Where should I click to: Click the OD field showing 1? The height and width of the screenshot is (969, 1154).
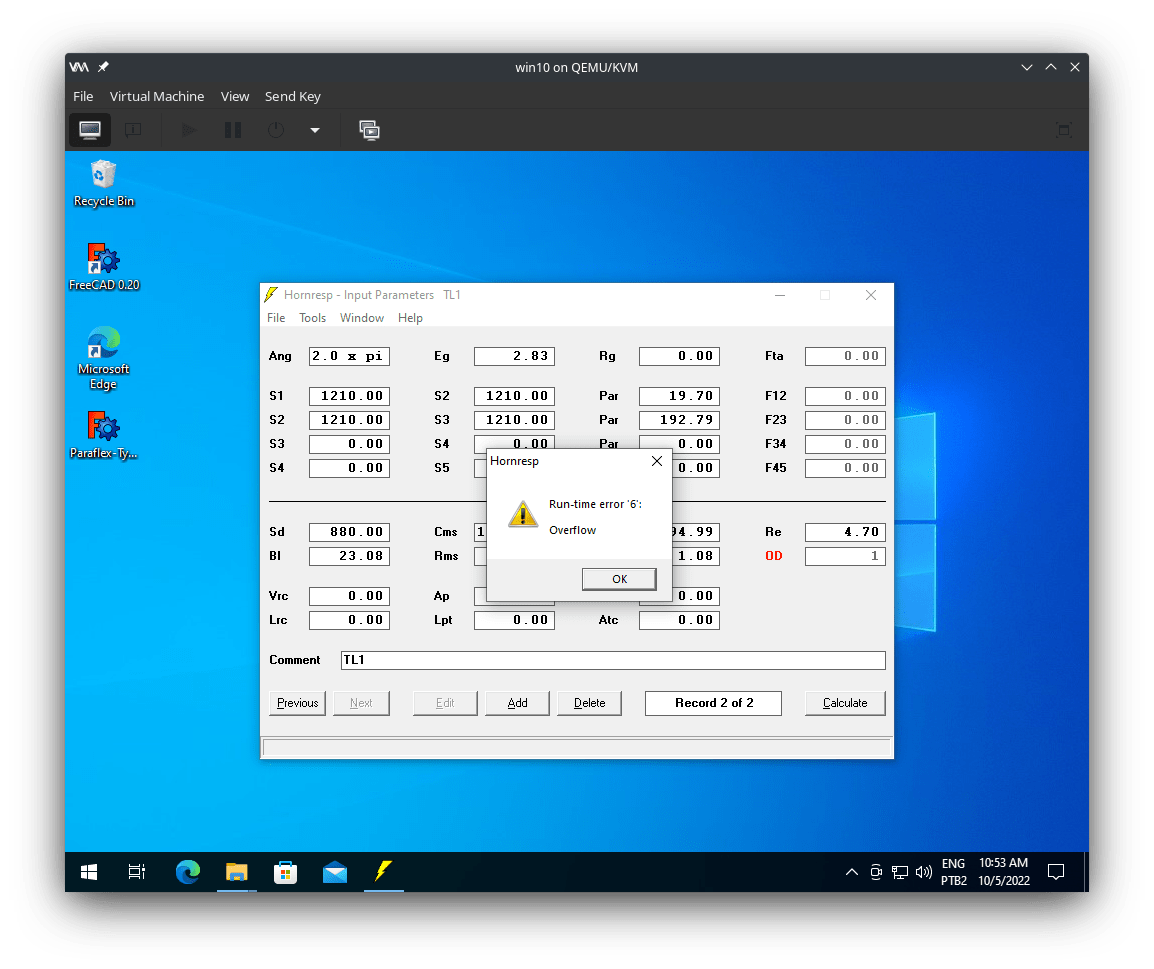pos(845,556)
